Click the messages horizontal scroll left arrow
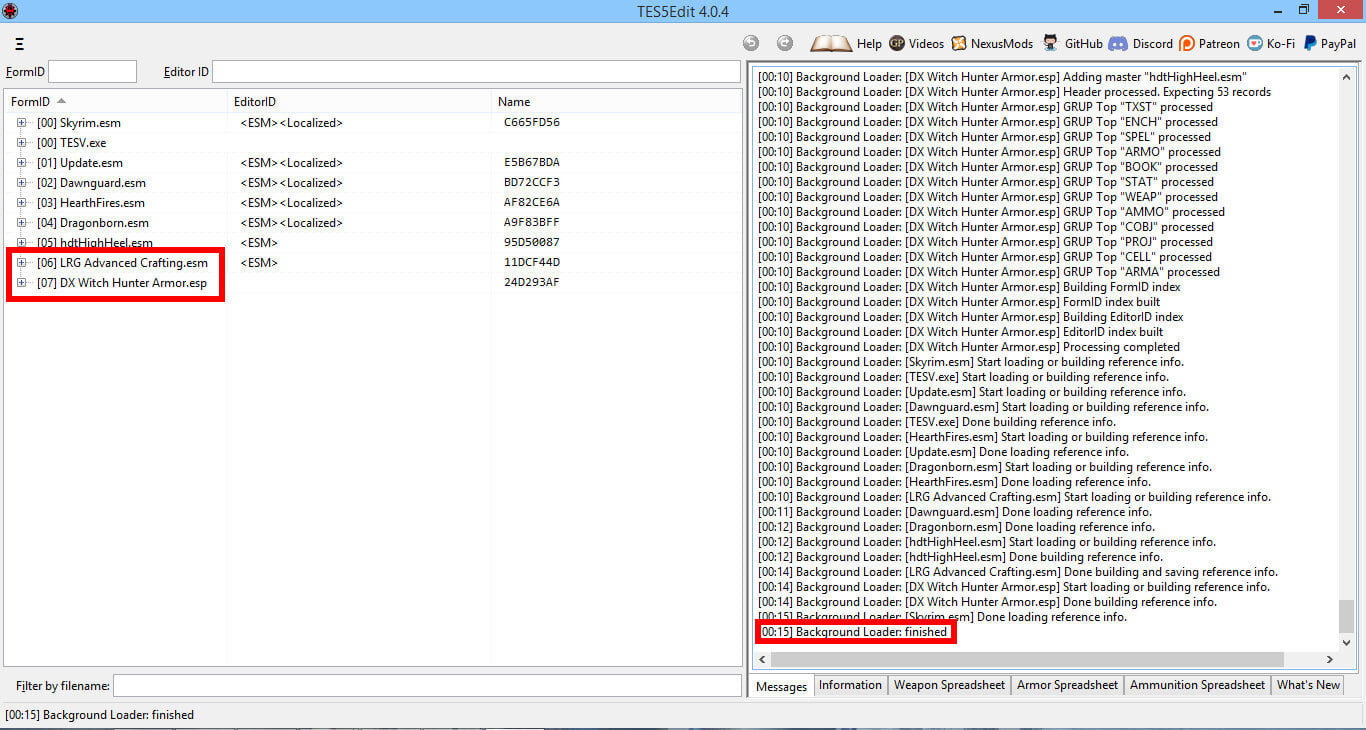 [762, 660]
